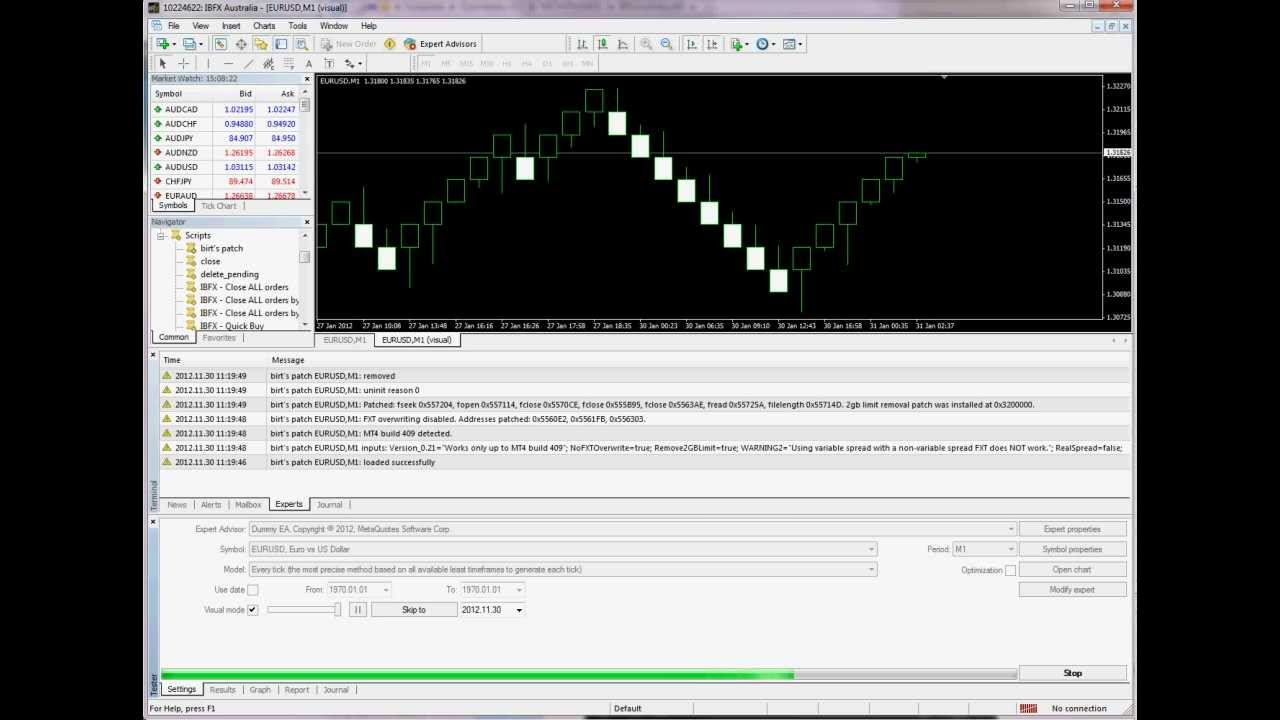
Task: Switch to the Journal tab in Terminal
Action: pos(329,505)
